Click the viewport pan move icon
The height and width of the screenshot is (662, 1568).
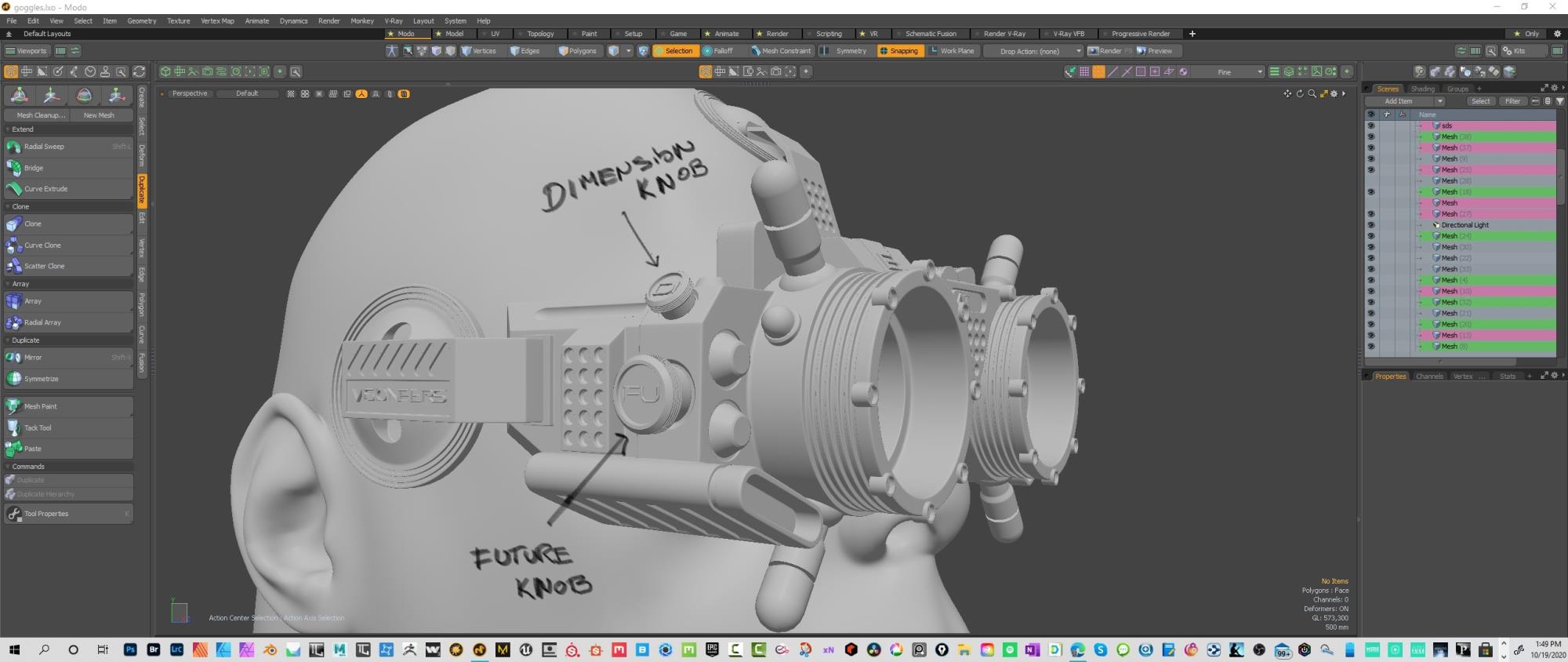1287,94
